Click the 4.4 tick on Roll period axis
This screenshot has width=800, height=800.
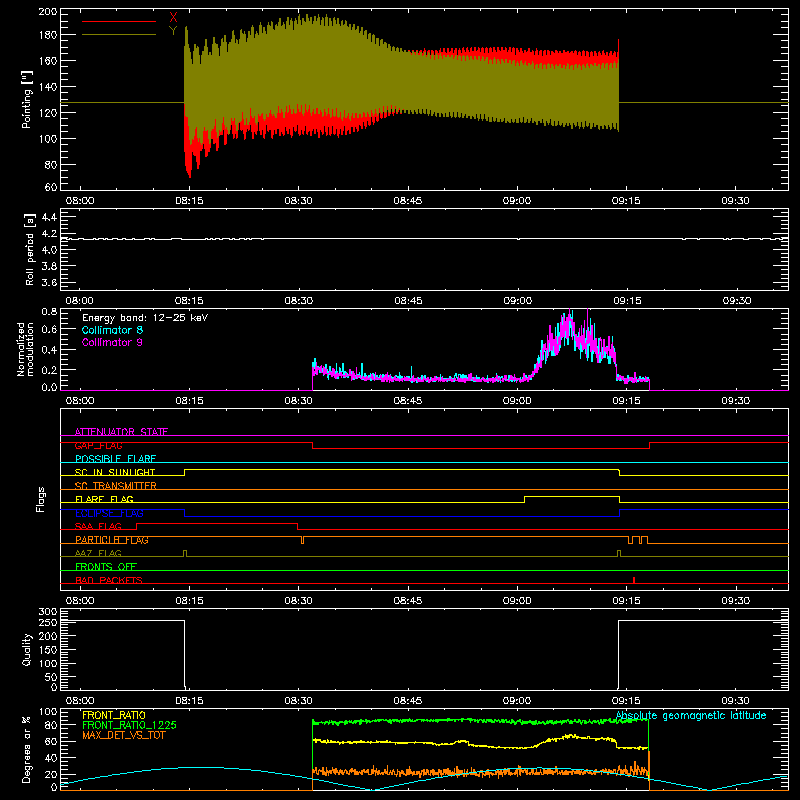(x=49, y=217)
